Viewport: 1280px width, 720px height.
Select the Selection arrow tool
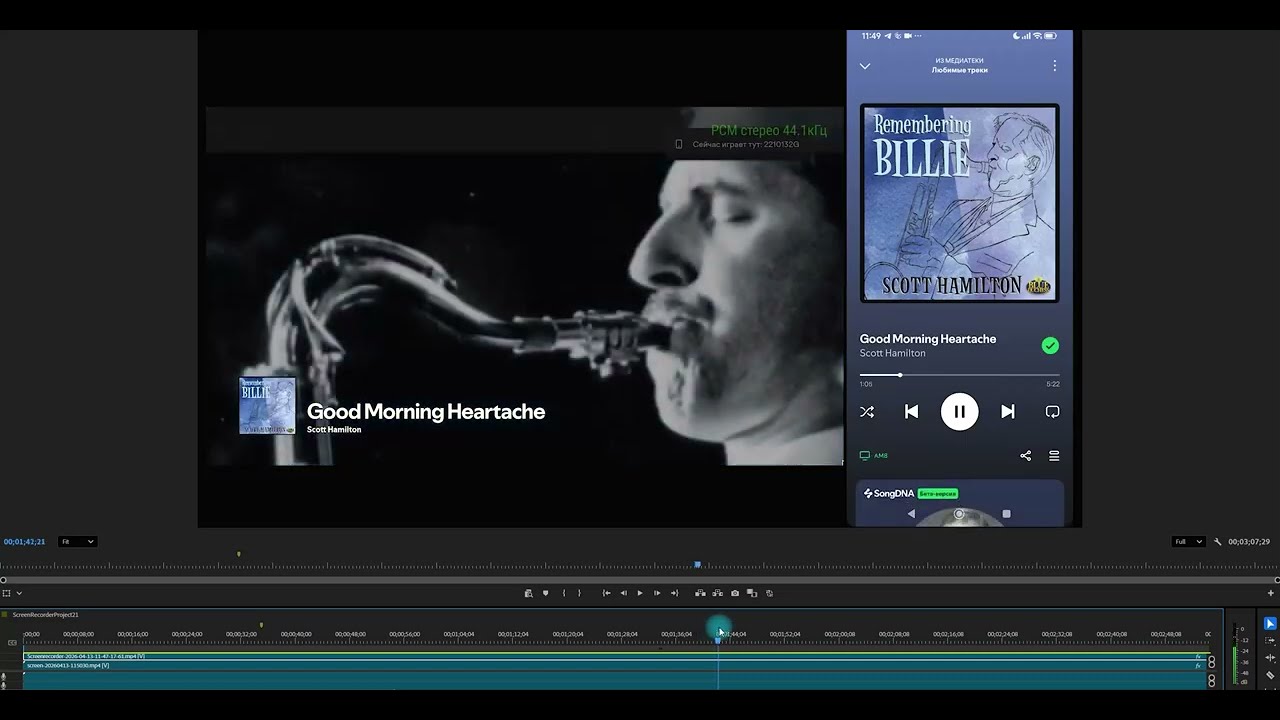(x=1270, y=624)
